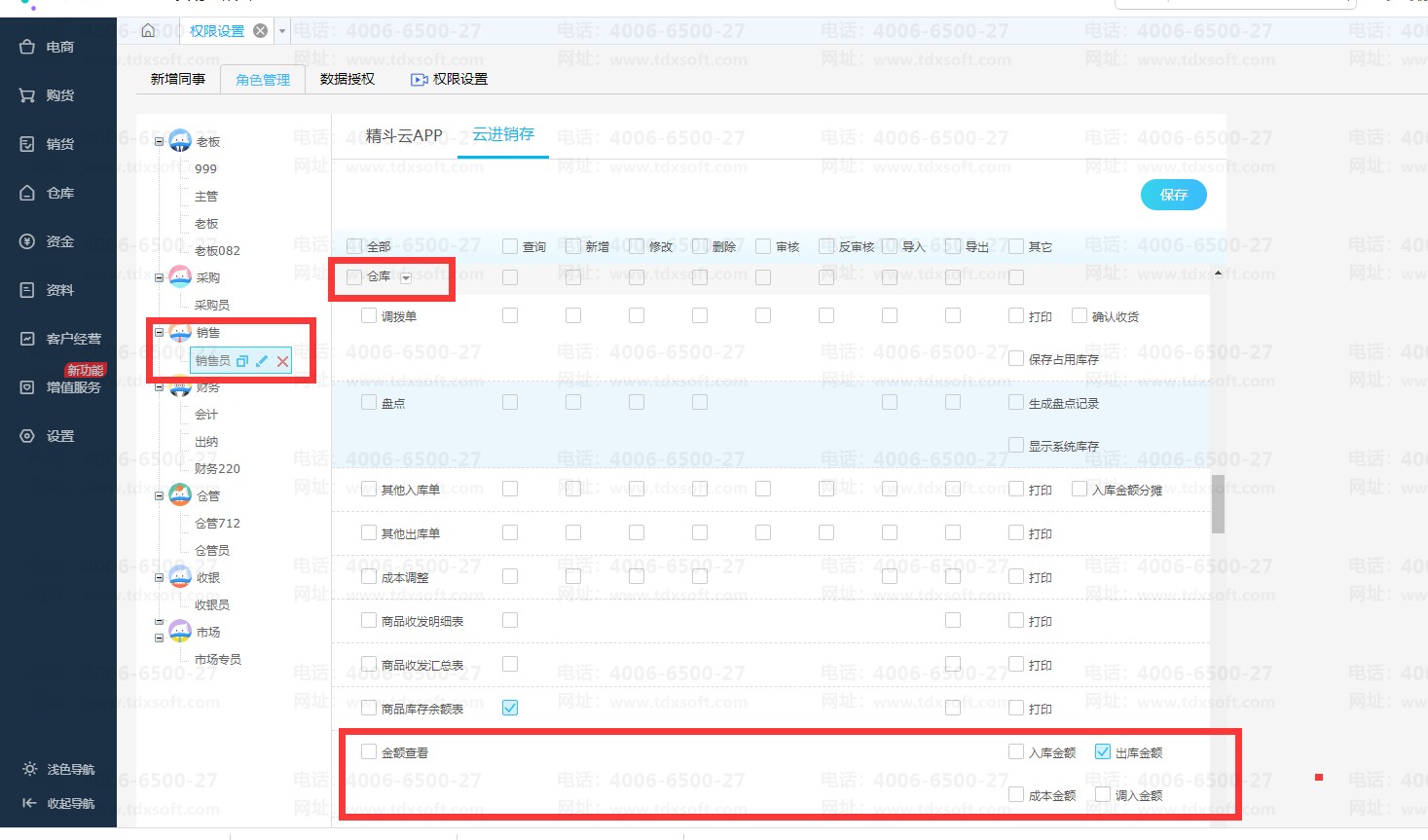This screenshot has width=1428, height=840.
Task: Select 采购员 in role tree
Action: [x=212, y=305]
